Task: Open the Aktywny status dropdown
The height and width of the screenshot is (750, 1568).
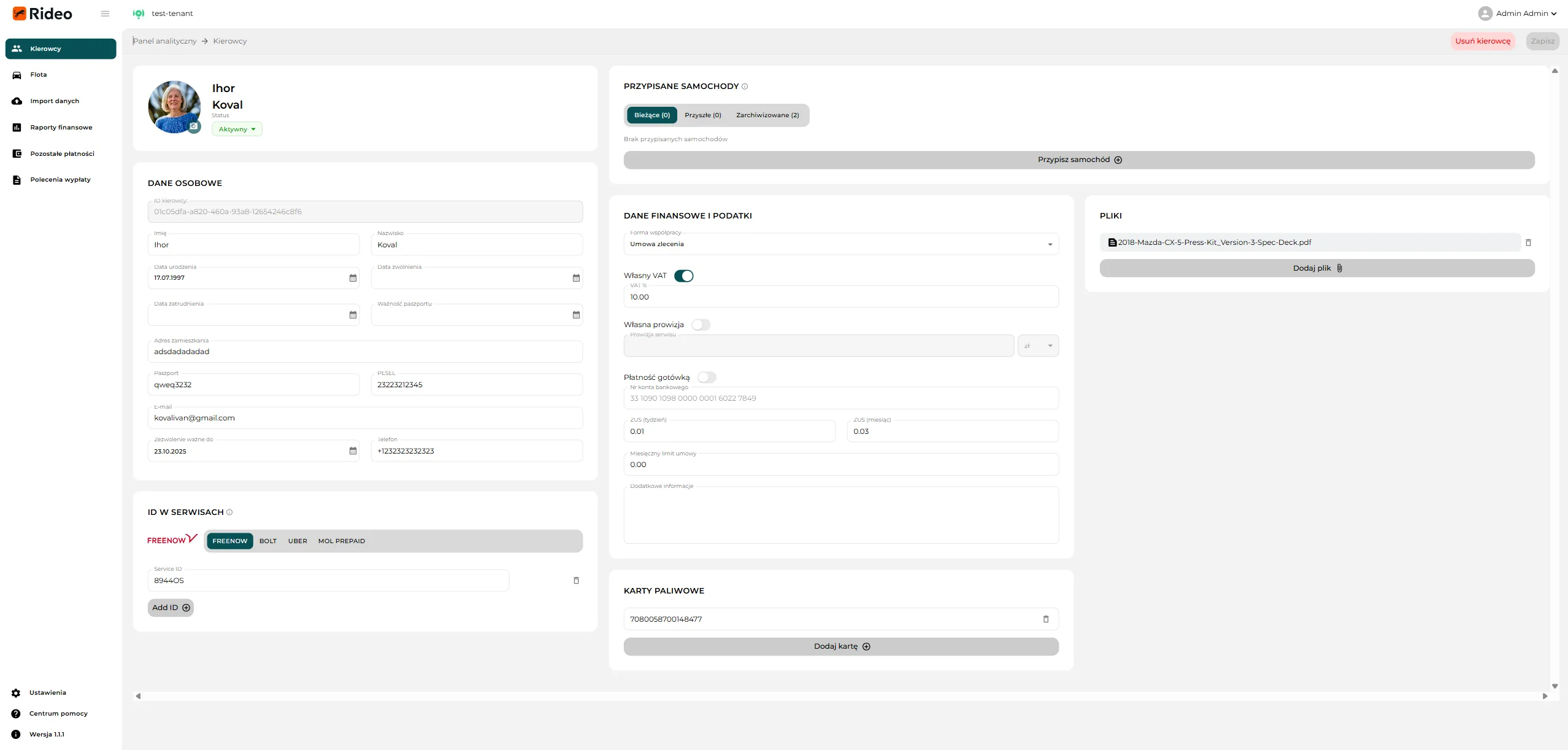Action: pos(237,129)
